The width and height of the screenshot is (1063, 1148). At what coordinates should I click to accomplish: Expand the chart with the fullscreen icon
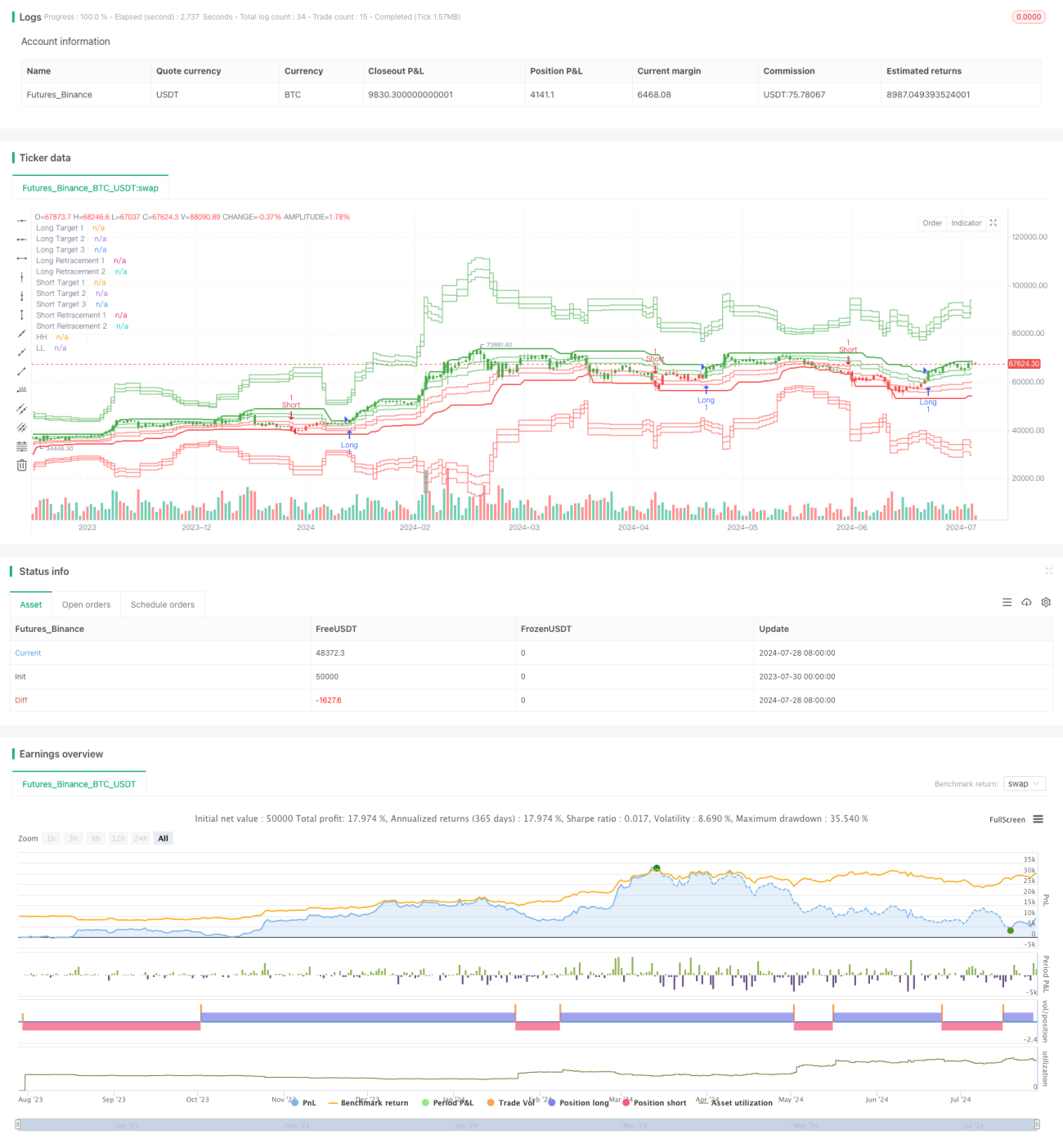pos(993,223)
